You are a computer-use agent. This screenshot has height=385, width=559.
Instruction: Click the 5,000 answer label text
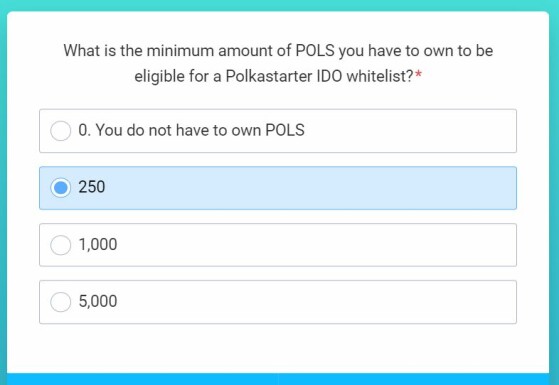[98, 301]
